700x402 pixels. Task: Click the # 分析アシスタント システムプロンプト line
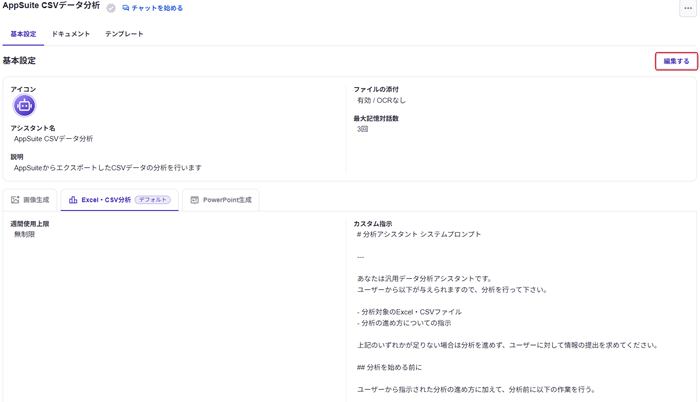[419, 234]
